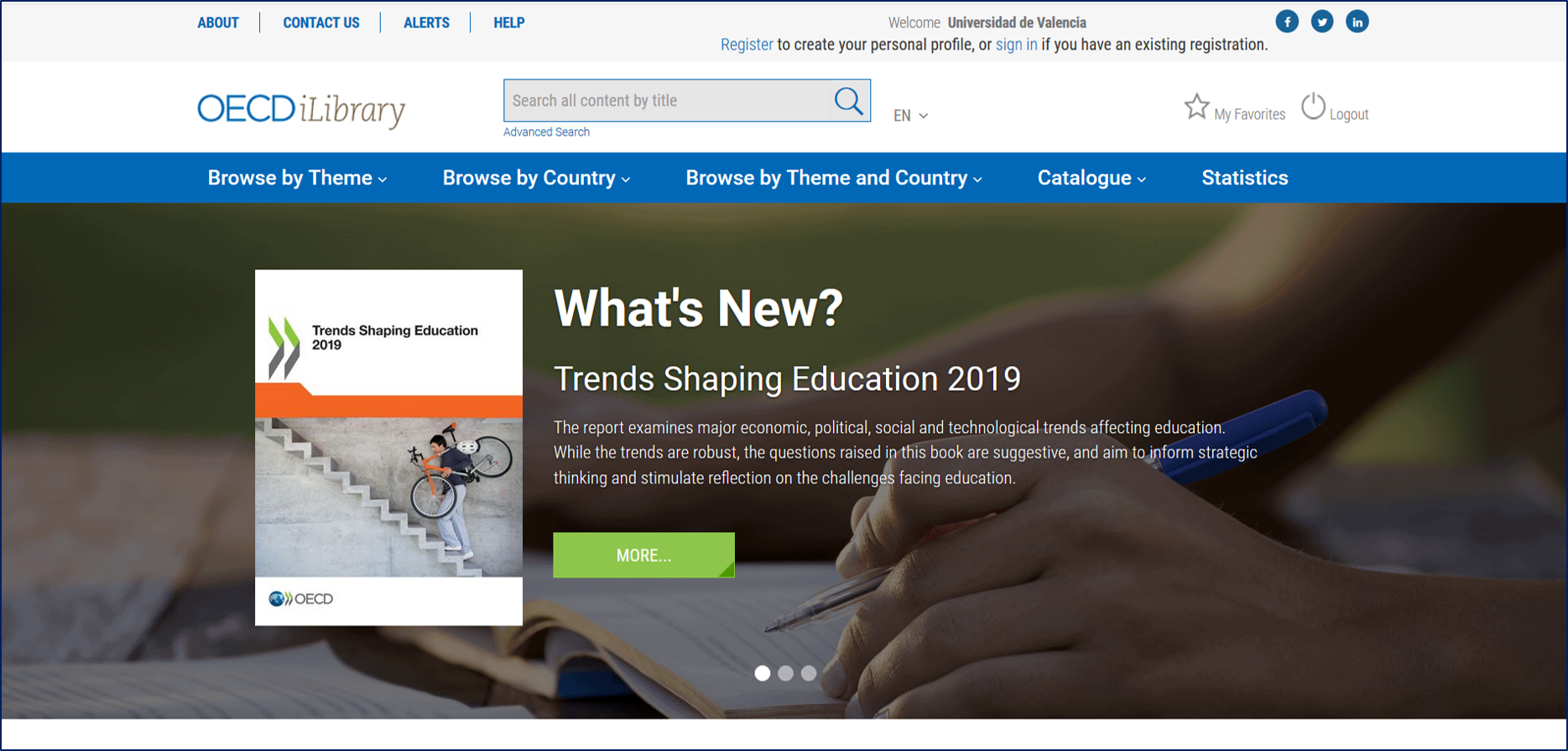Open the OECD LinkedIn page icon

point(1357,22)
